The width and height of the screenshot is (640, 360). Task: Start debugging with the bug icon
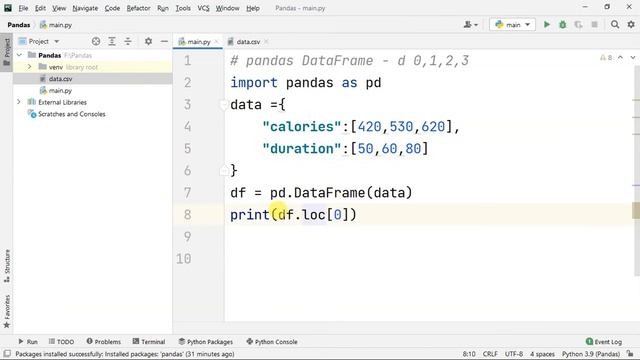point(562,25)
